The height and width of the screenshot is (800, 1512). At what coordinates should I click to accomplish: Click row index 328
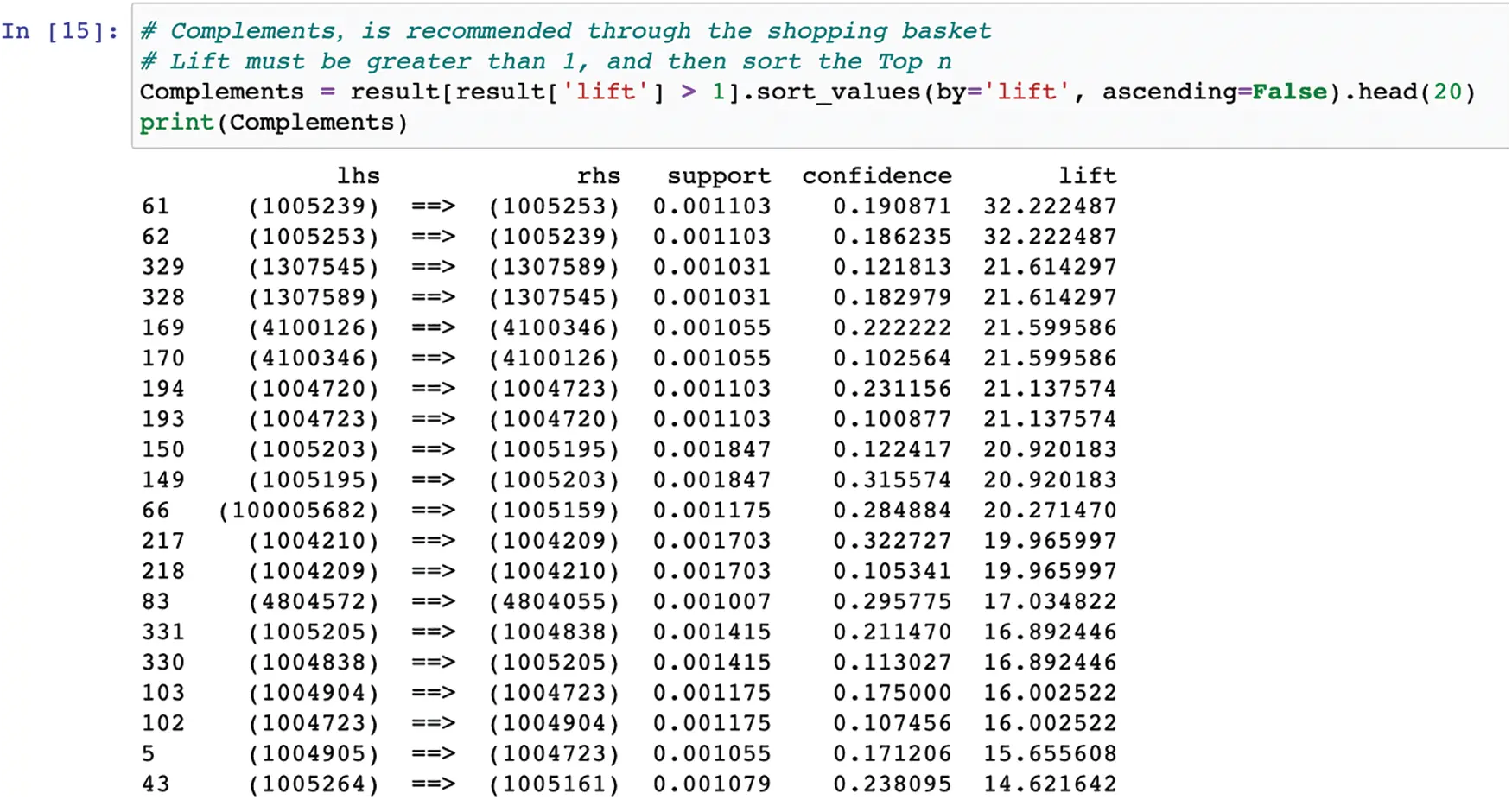tap(163, 297)
